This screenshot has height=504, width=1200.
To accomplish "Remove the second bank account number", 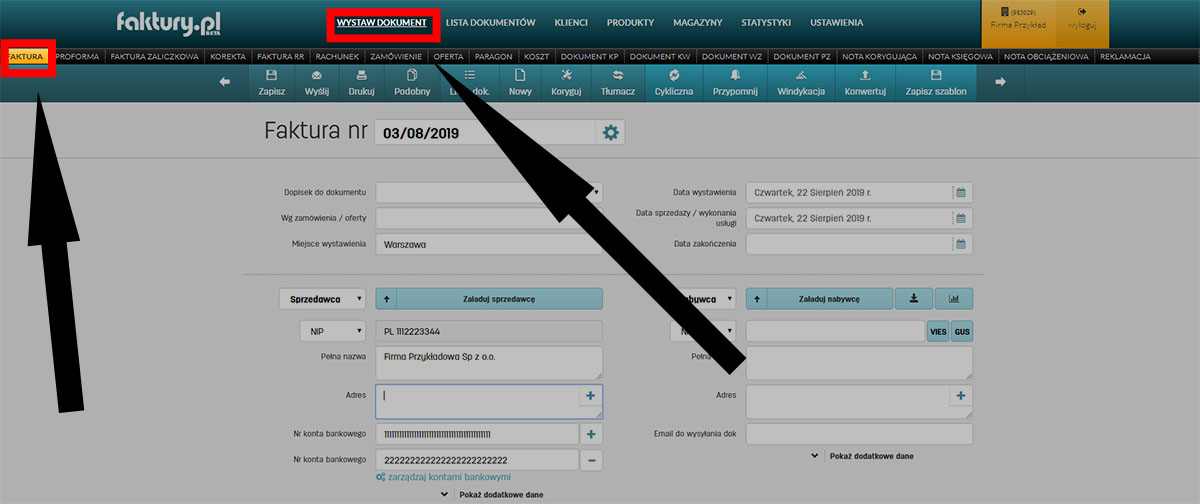I will pyautogui.click(x=591, y=460).
